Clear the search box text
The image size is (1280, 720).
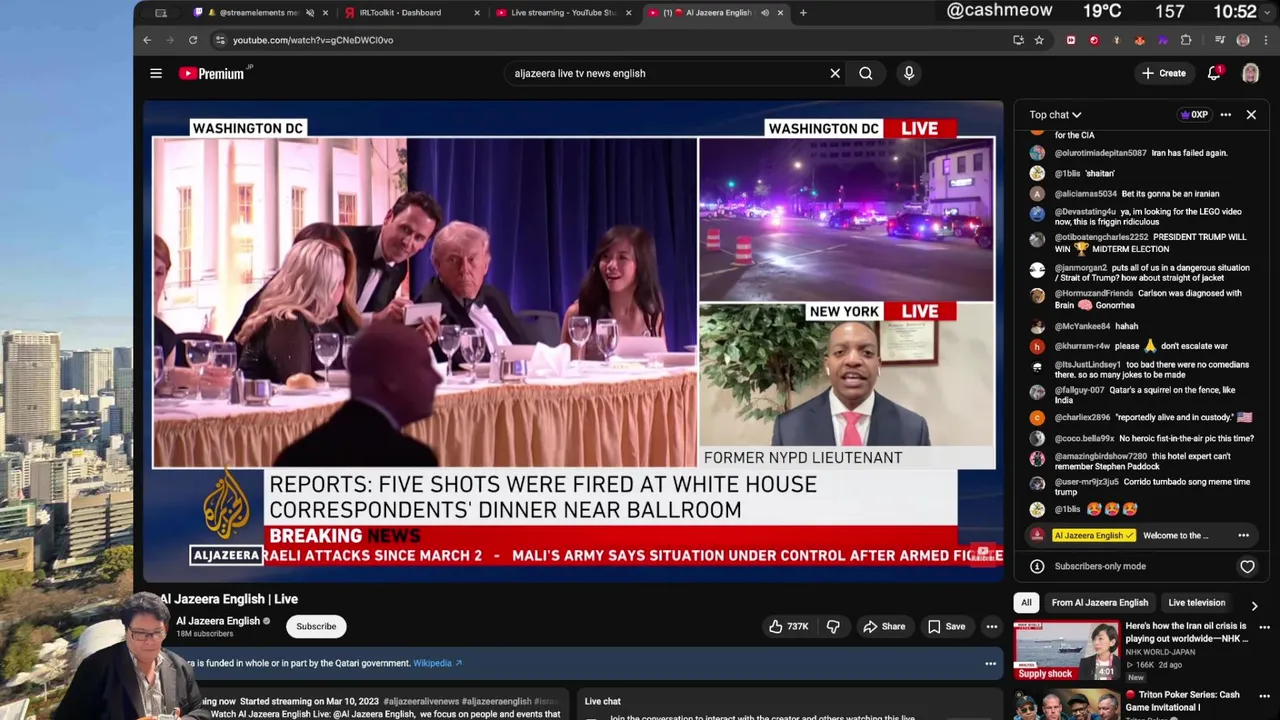[x=835, y=73]
